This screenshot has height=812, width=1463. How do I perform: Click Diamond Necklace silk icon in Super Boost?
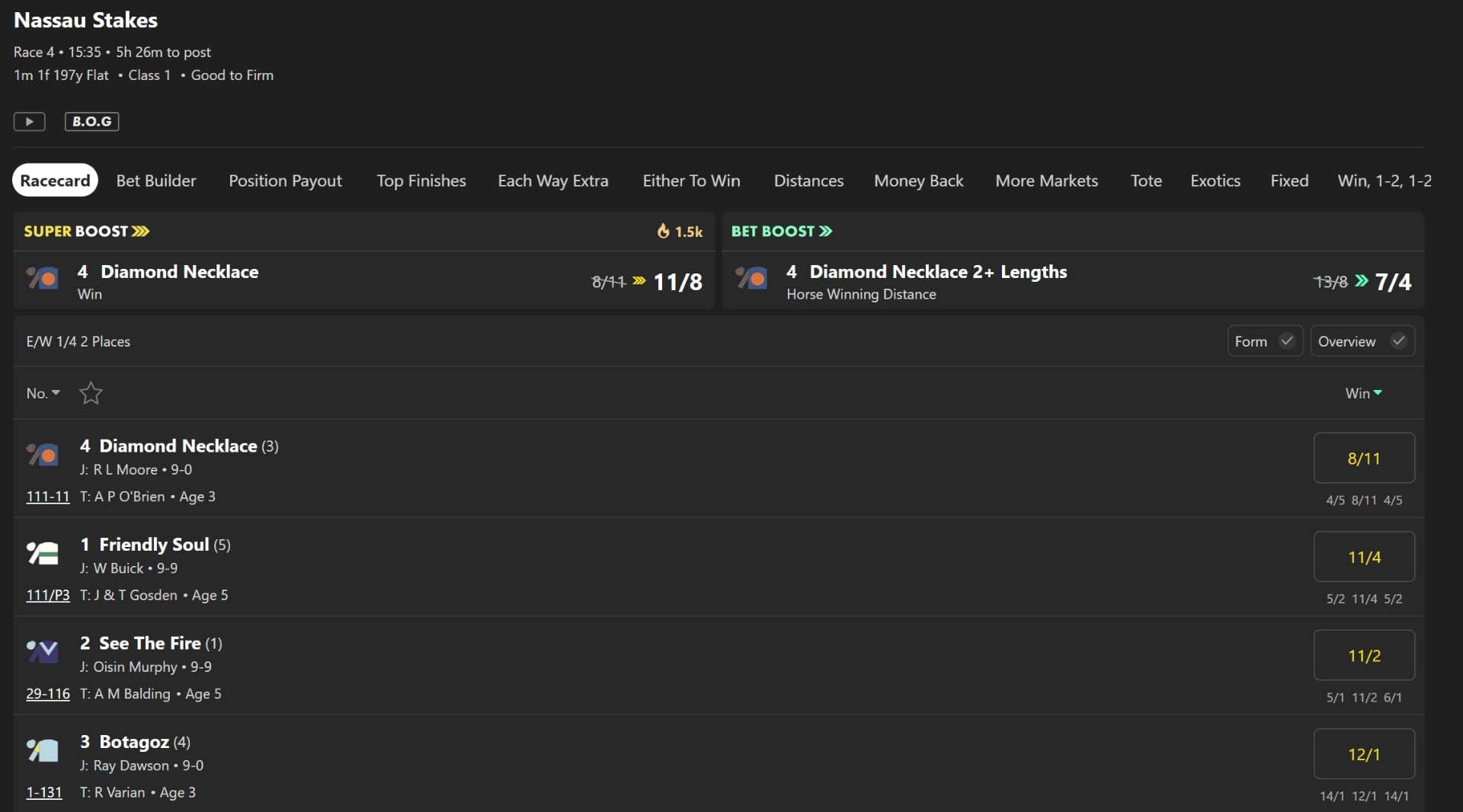[43, 278]
